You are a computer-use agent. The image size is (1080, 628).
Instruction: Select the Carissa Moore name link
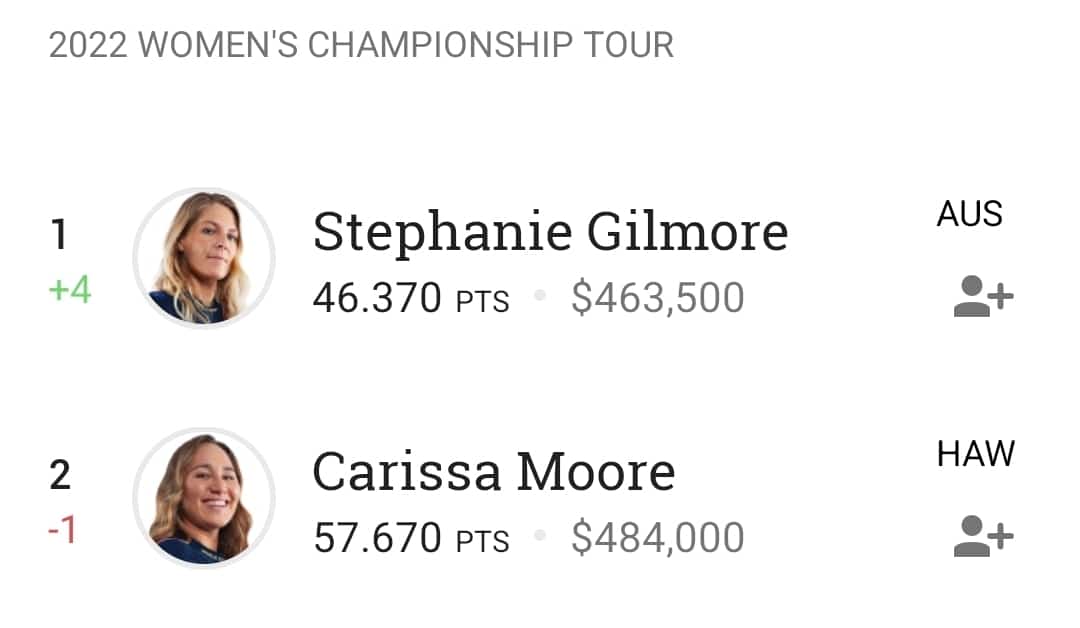click(493, 472)
